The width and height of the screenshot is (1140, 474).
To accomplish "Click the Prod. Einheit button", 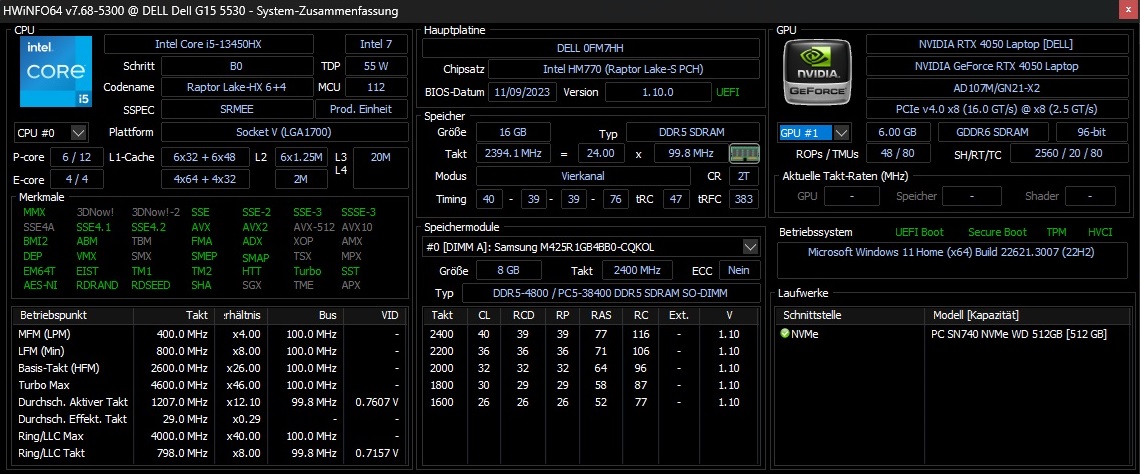I will pos(361,110).
